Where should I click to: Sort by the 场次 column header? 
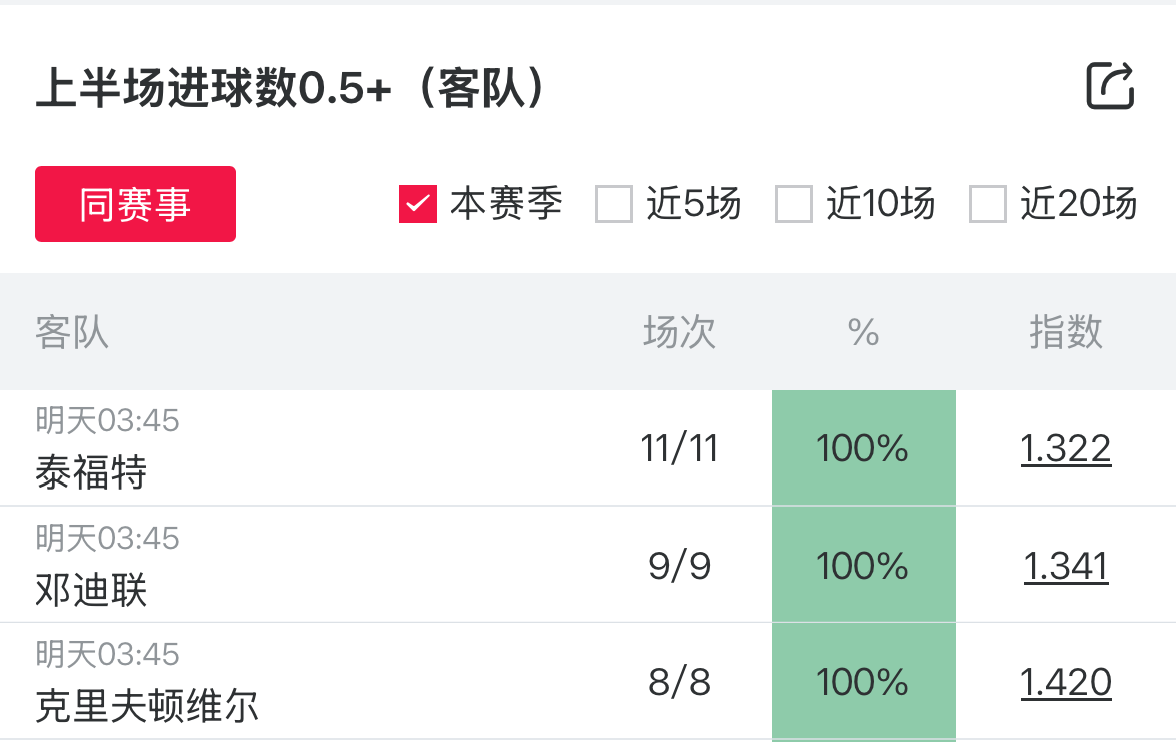click(679, 331)
